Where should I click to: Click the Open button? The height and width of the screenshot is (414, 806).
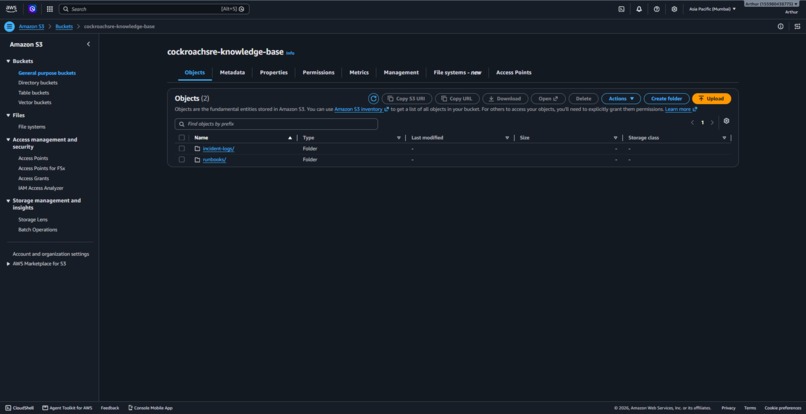click(x=548, y=99)
